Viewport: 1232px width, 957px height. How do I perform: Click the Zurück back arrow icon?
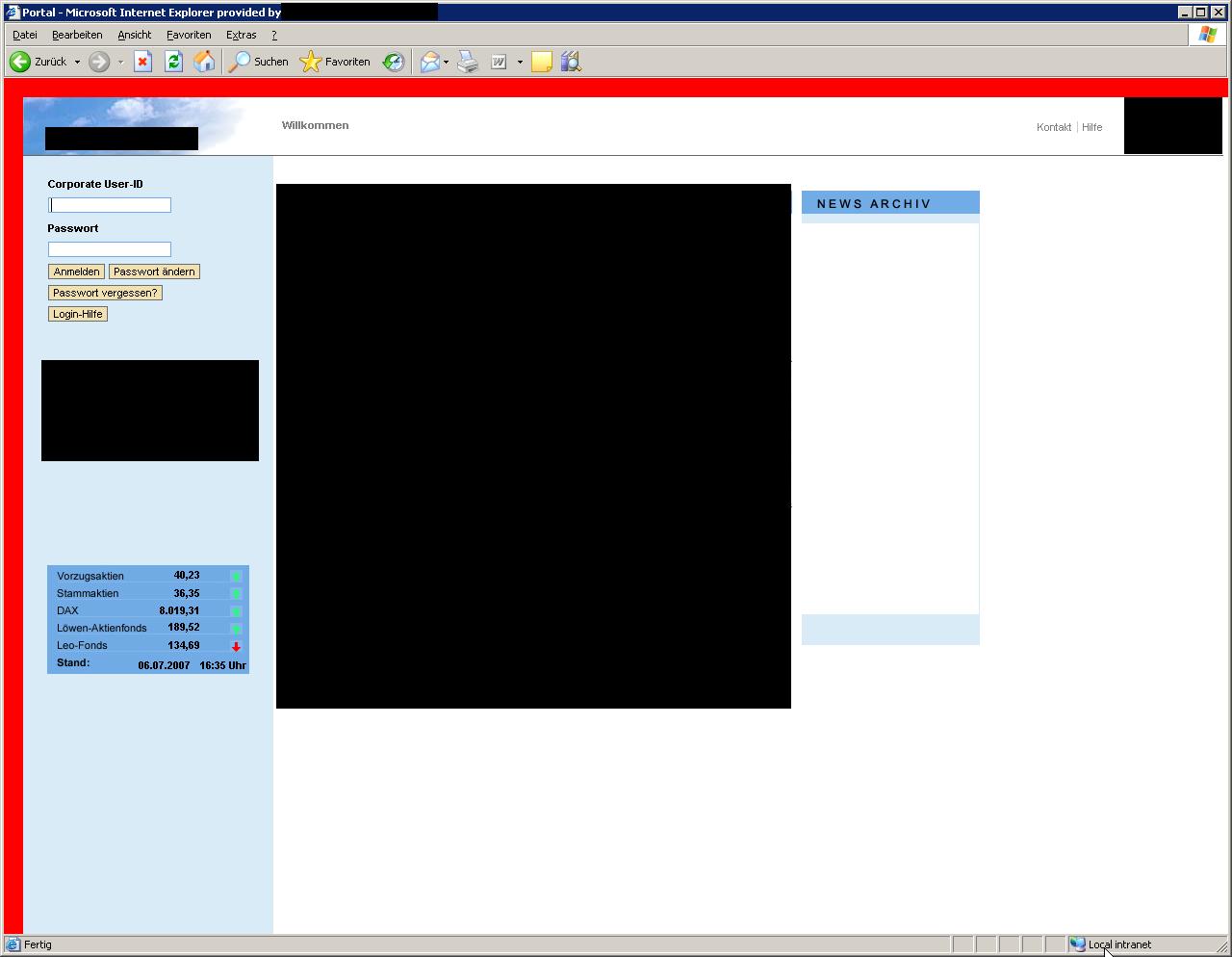click(20, 62)
